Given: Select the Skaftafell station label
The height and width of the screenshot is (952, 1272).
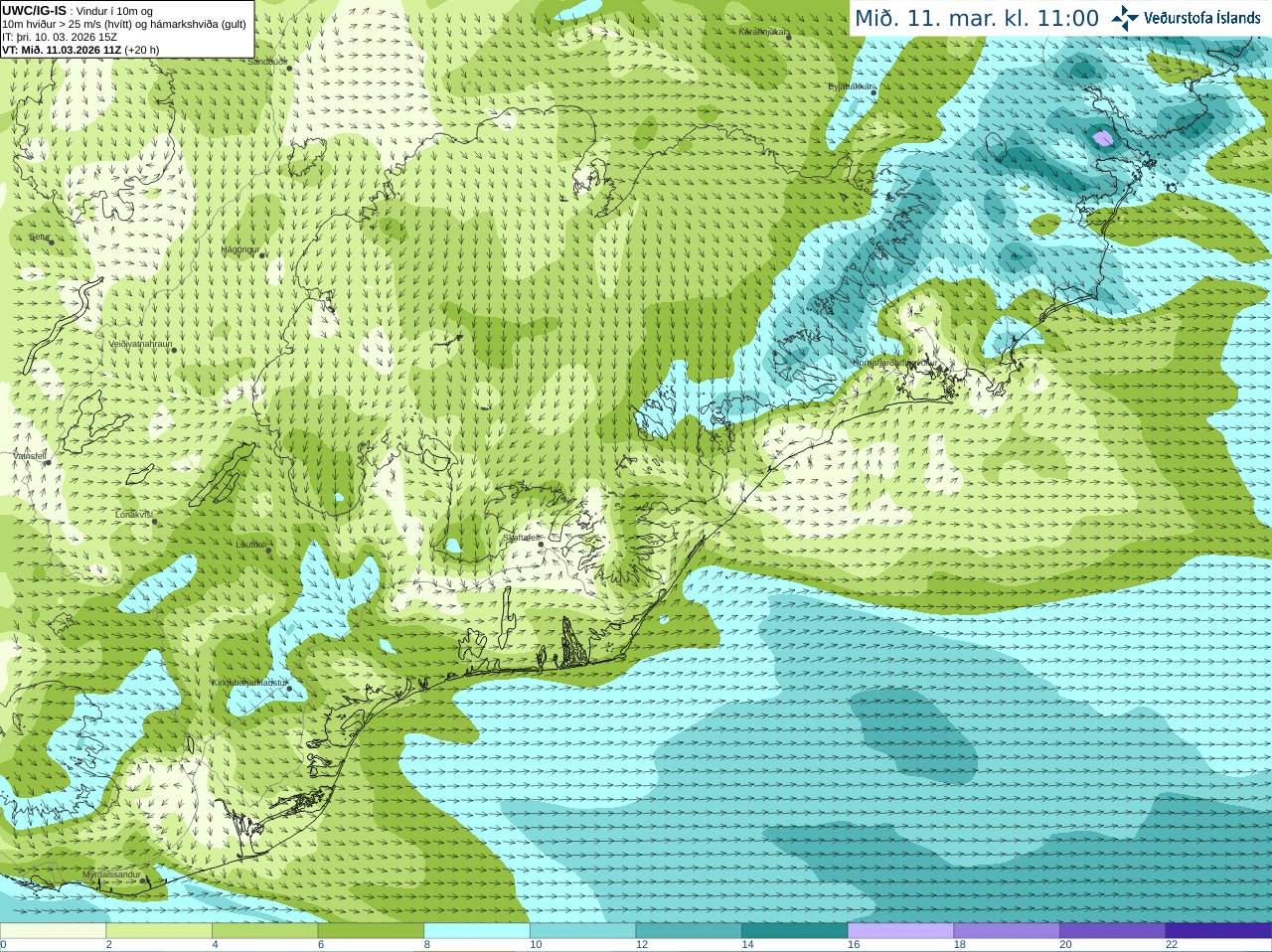Looking at the screenshot, I should point(520,538).
